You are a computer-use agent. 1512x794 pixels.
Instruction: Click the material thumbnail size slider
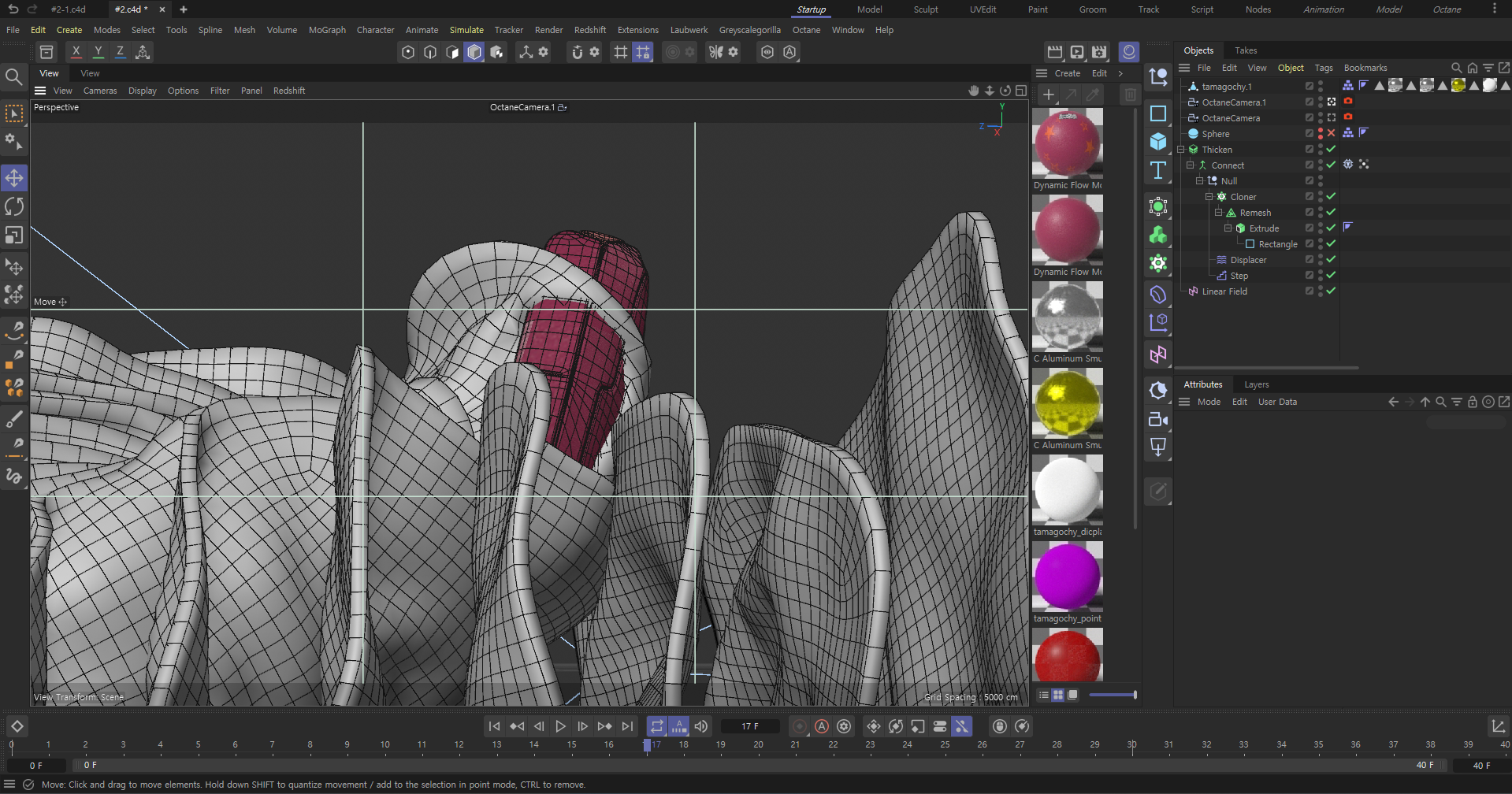pos(1113,695)
